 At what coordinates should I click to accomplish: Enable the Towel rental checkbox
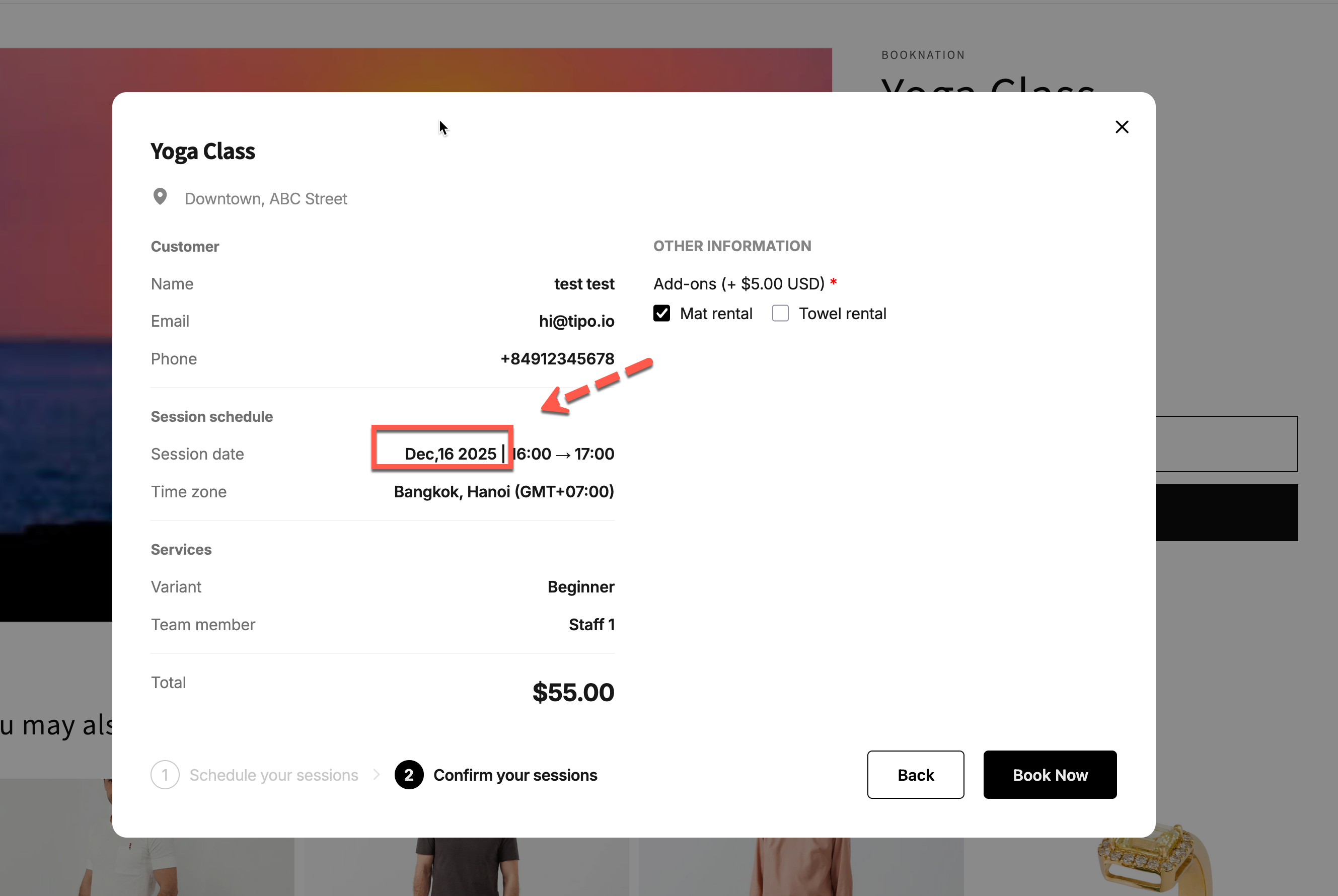780,313
